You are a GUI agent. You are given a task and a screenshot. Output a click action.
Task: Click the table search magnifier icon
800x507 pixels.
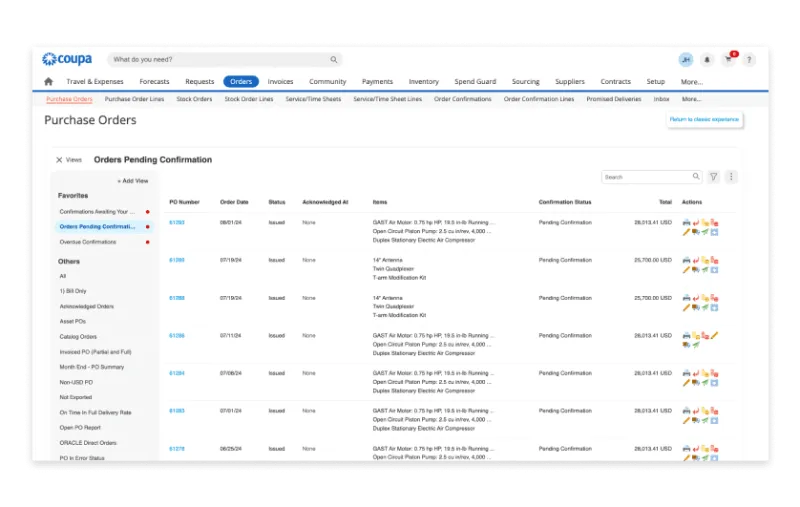696,176
